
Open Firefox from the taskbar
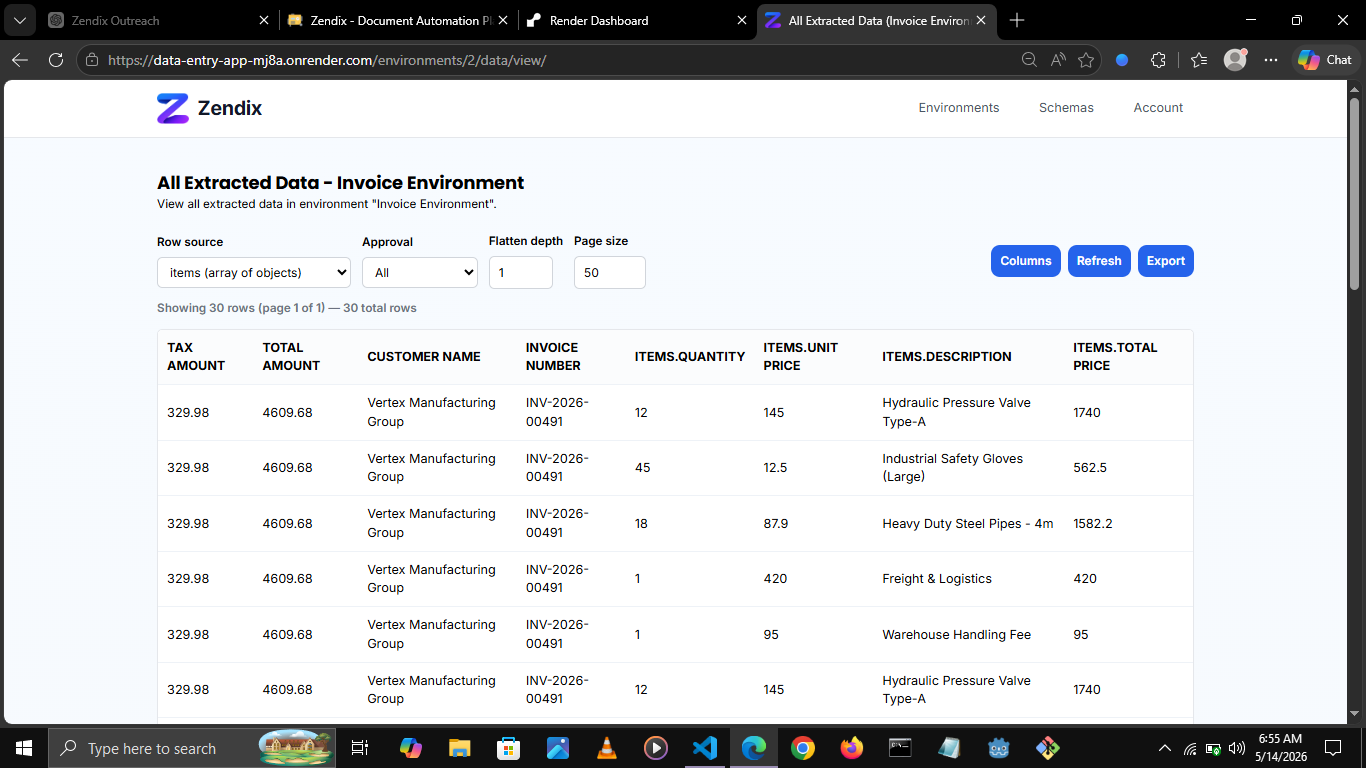[851, 748]
